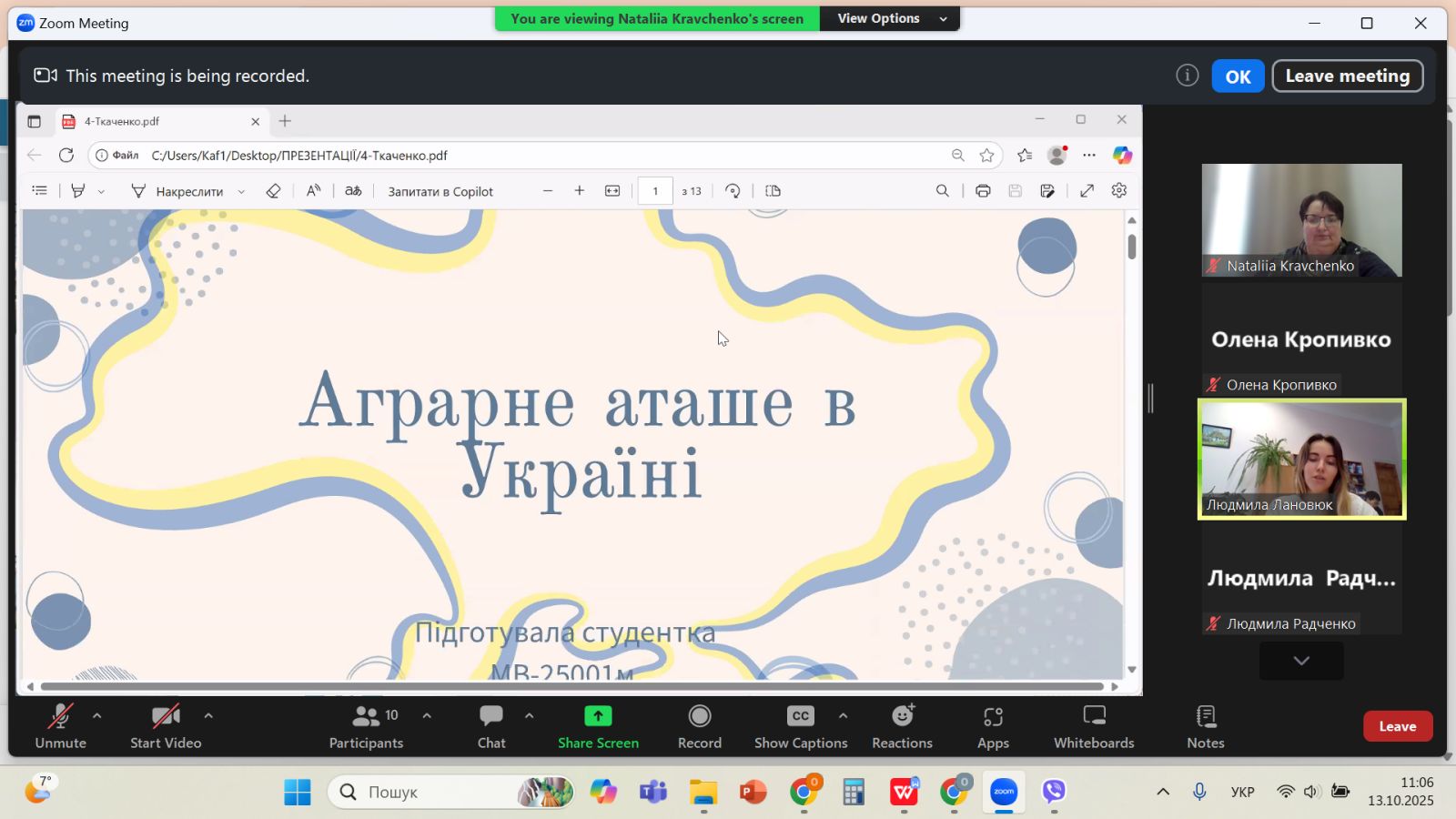The image size is (1456, 819).
Task: Show more participants with the down chevron
Action: (1301, 661)
